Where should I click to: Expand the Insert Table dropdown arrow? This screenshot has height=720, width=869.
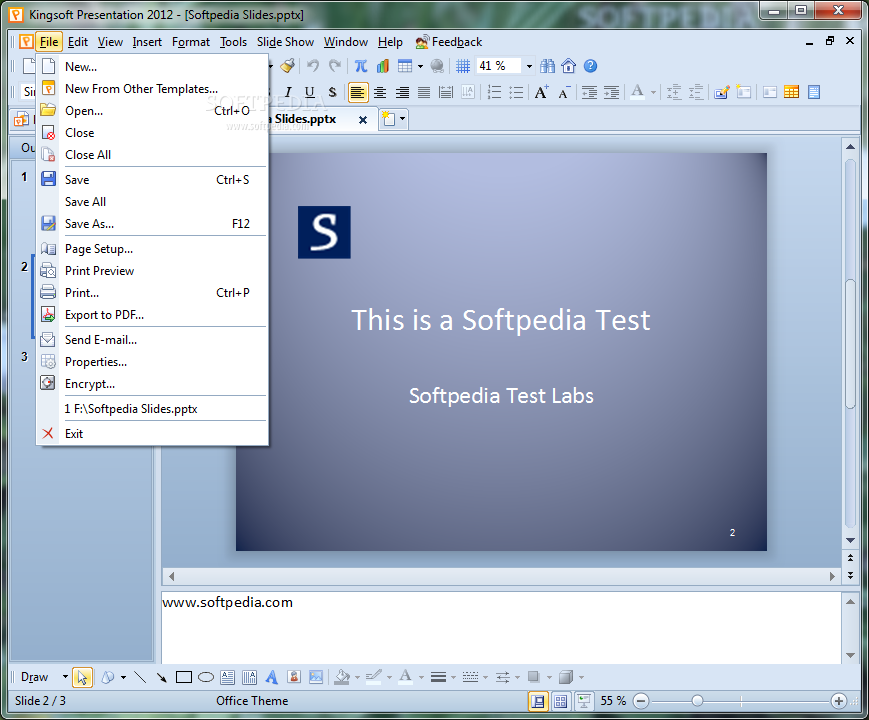coord(420,67)
